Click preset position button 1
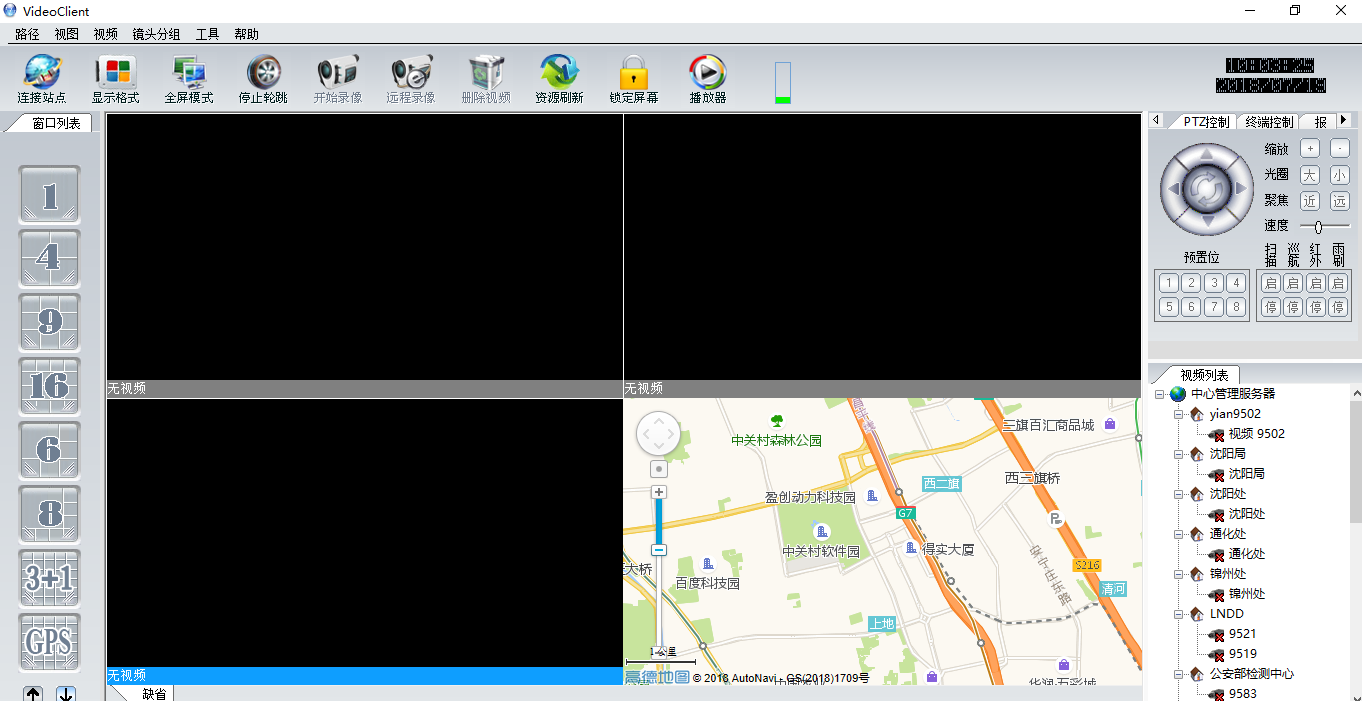The width and height of the screenshot is (1362, 701). tap(1169, 283)
